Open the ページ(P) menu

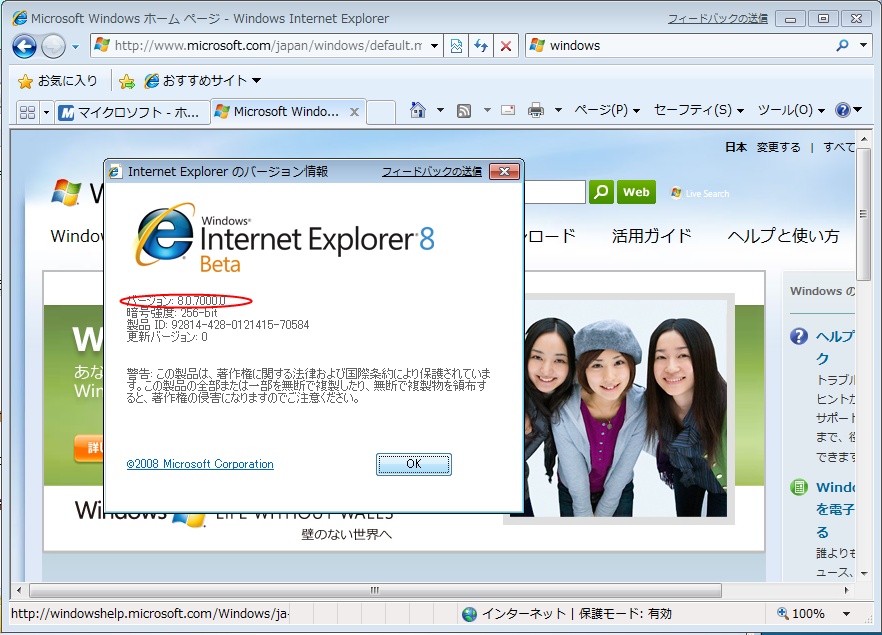[606, 110]
